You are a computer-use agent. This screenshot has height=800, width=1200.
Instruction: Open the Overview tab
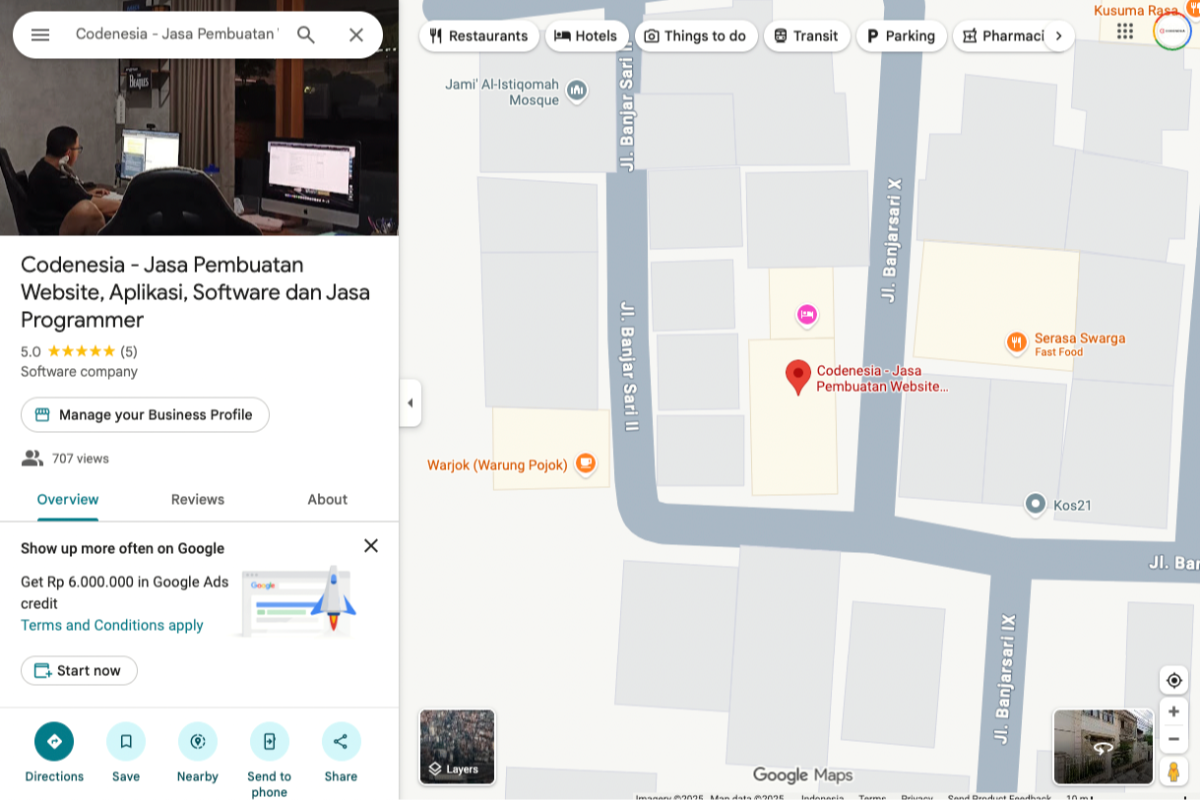[68, 499]
